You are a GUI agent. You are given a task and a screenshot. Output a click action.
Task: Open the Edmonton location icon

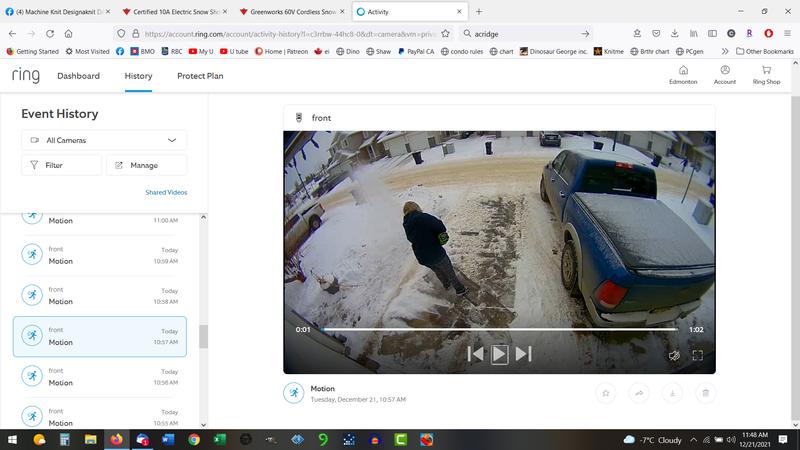[x=683, y=74]
